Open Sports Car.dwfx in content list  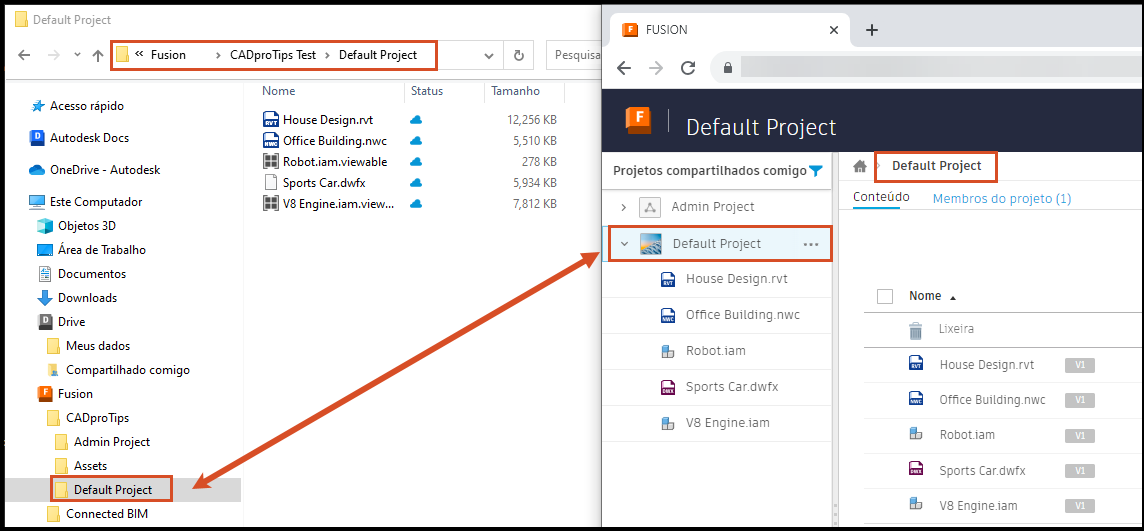tap(983, 470)
